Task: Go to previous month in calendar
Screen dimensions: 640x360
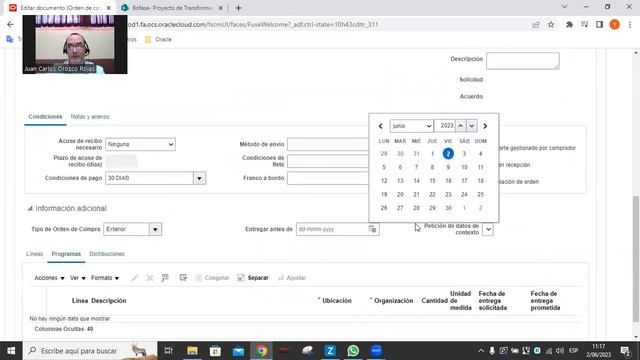Action: click(x=380, y=126)
